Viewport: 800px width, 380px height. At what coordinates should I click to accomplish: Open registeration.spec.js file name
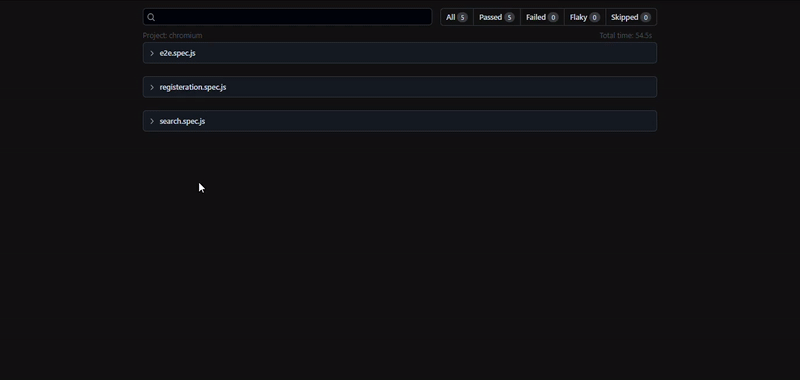click(x=193, y=87)
